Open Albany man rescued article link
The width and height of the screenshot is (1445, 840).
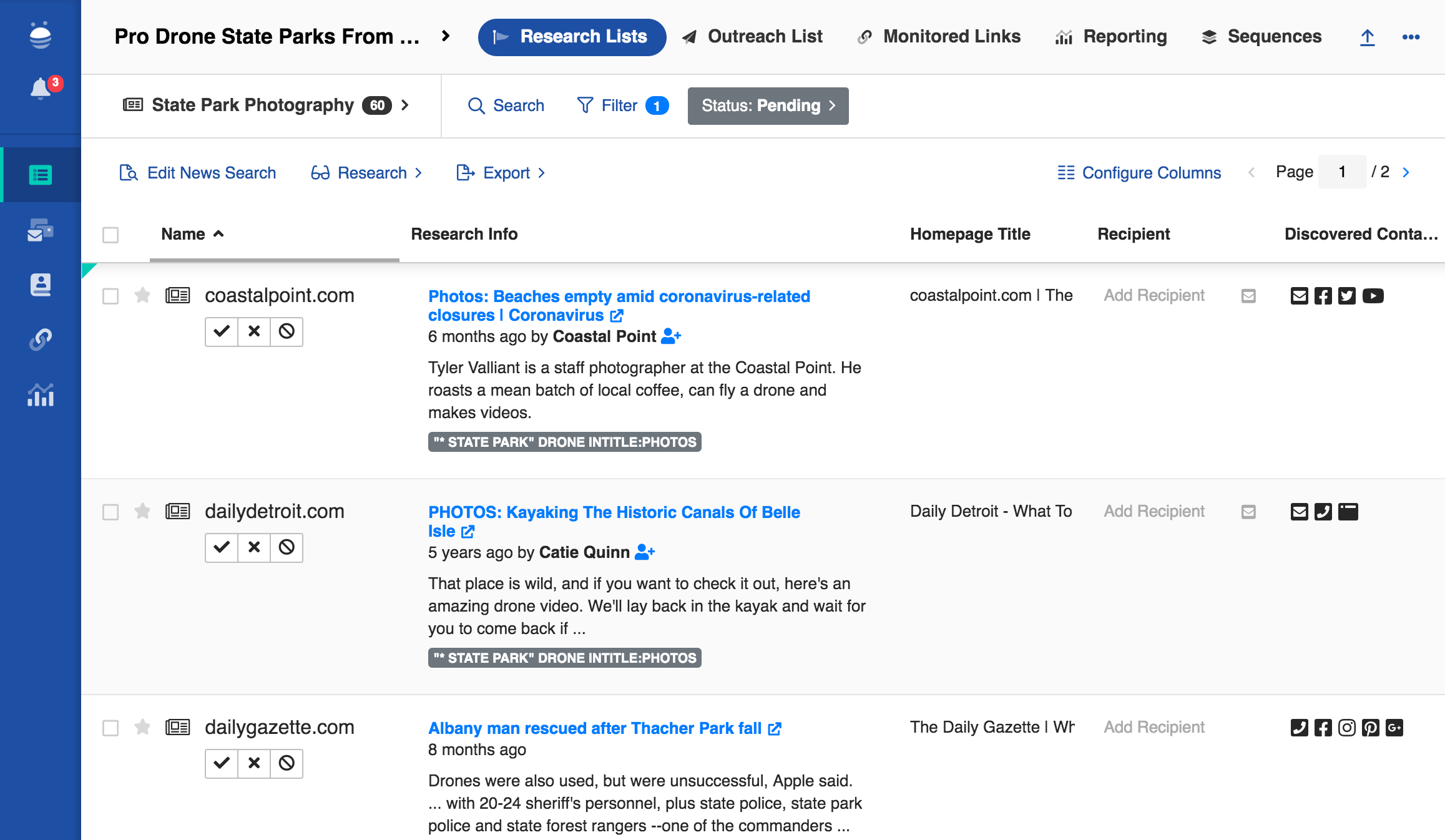tap(595, 728)
